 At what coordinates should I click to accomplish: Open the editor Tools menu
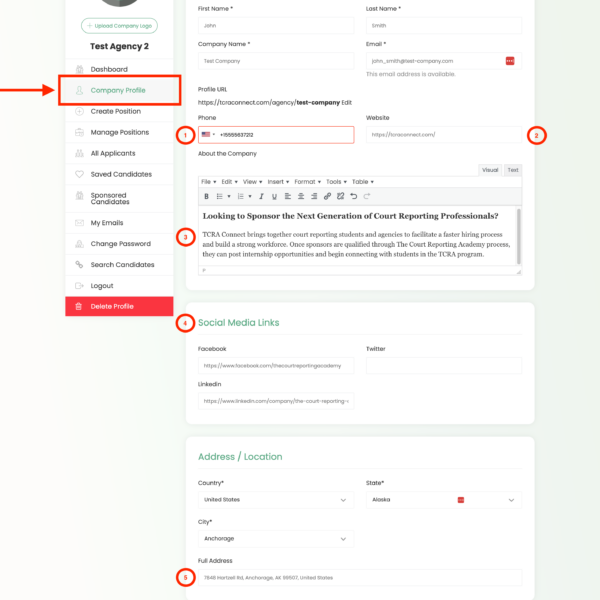coord(336,182)
